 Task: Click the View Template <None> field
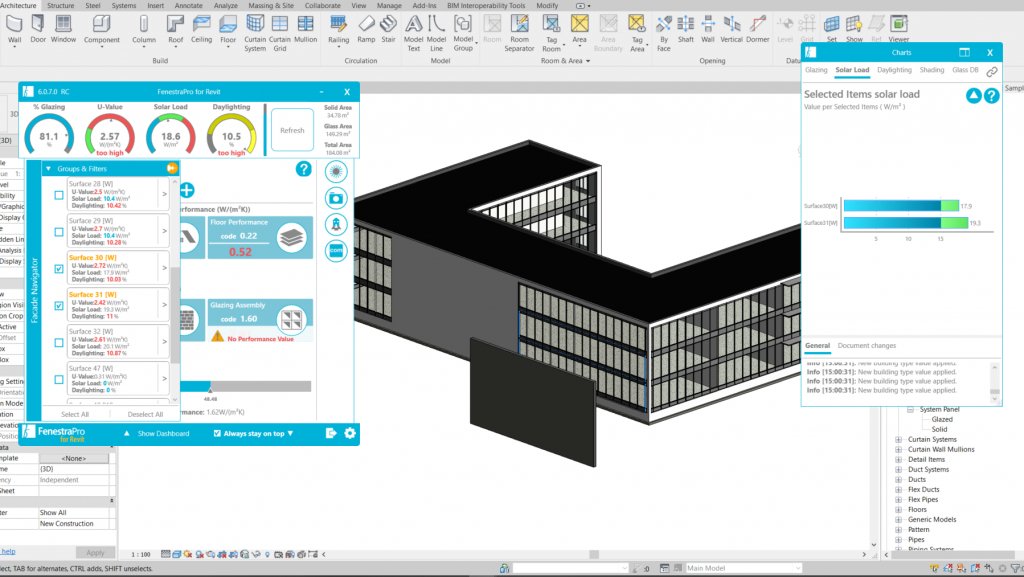coord(74,458)
